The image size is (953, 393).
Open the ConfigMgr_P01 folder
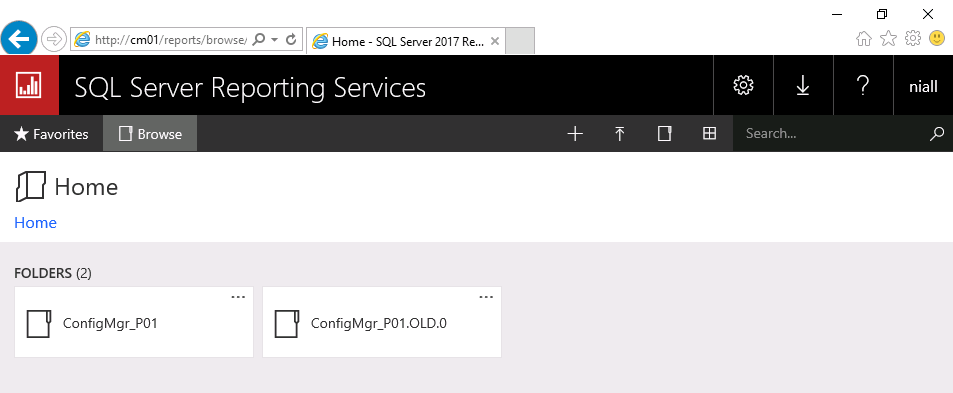click(x=134, y=323)
